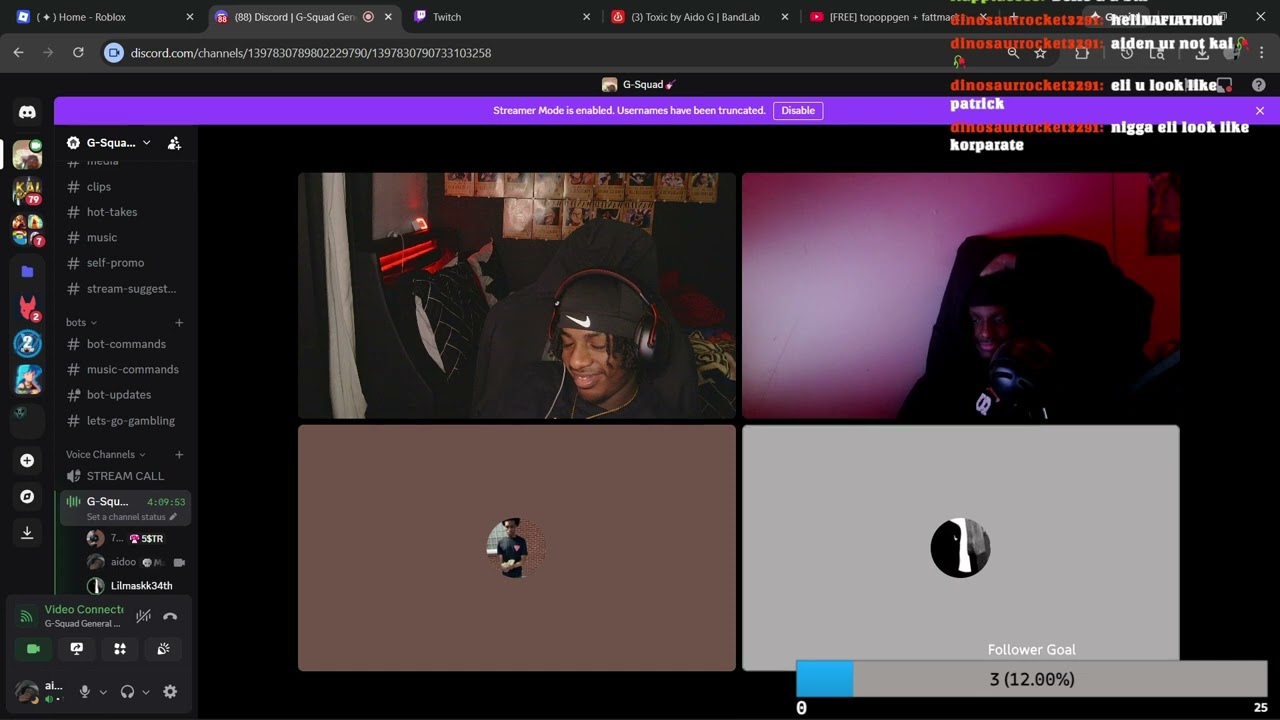Switch to the [FREE] topoppgen YouTube tab
Viewport: 1280px width, 720px height.
893,17
